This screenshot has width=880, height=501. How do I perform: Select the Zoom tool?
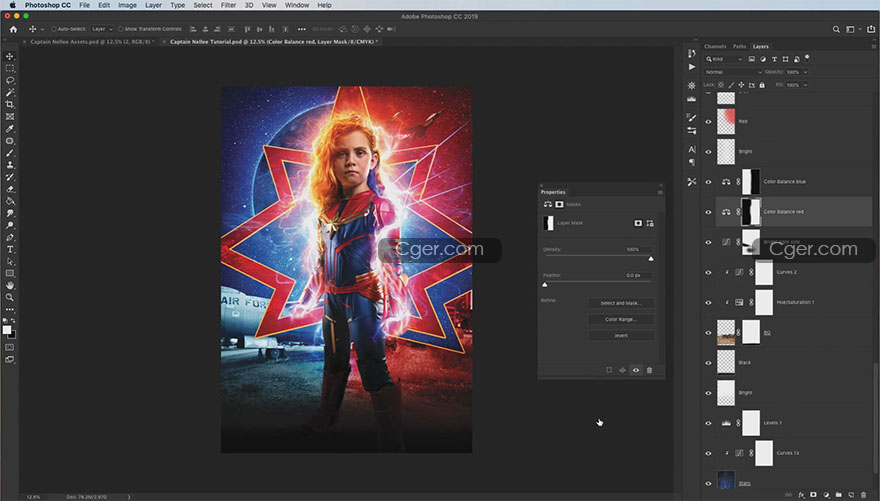pyautogui.click(x=10, y=297)
